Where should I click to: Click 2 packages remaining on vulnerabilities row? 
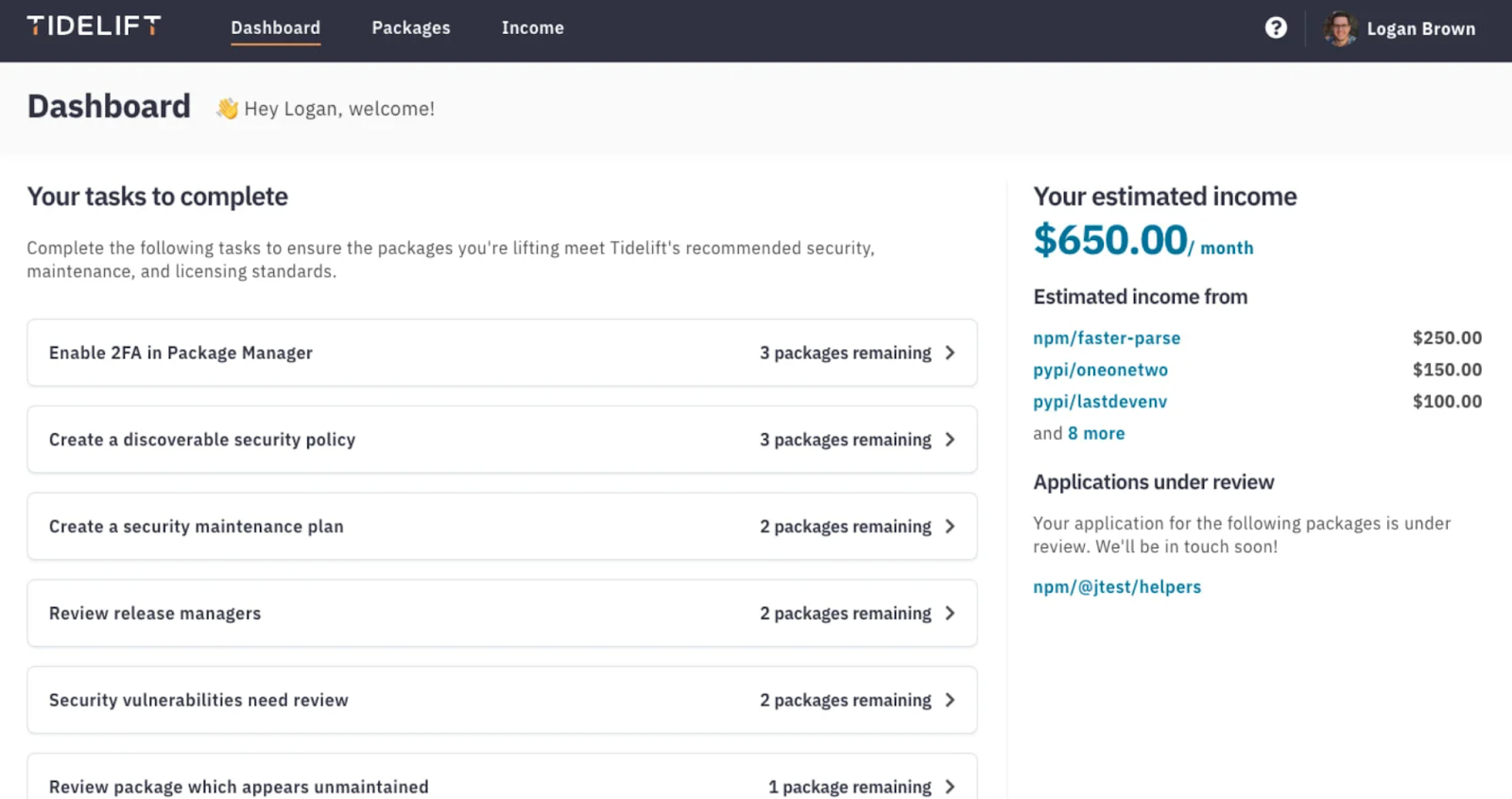pyautogui.click(x=846, y=701)
